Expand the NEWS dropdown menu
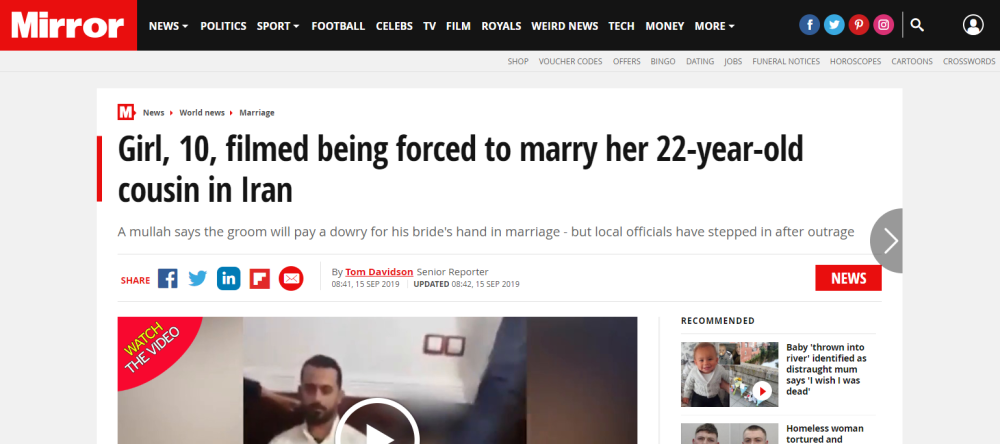Screen dimensions: 1000x444 (168, 26)
